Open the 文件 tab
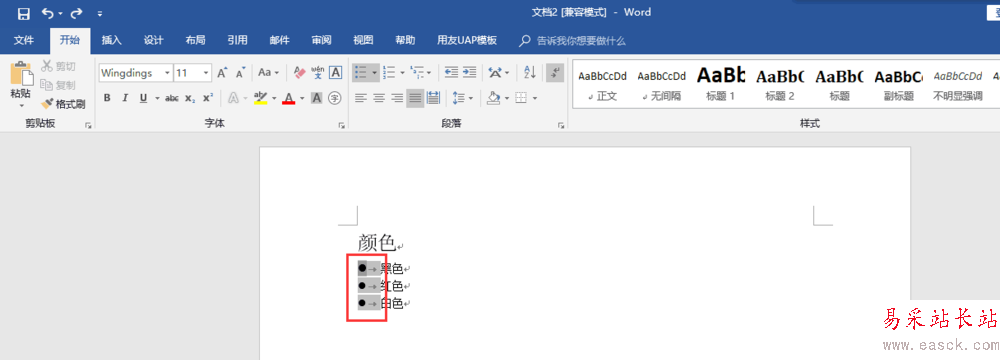 24,40
